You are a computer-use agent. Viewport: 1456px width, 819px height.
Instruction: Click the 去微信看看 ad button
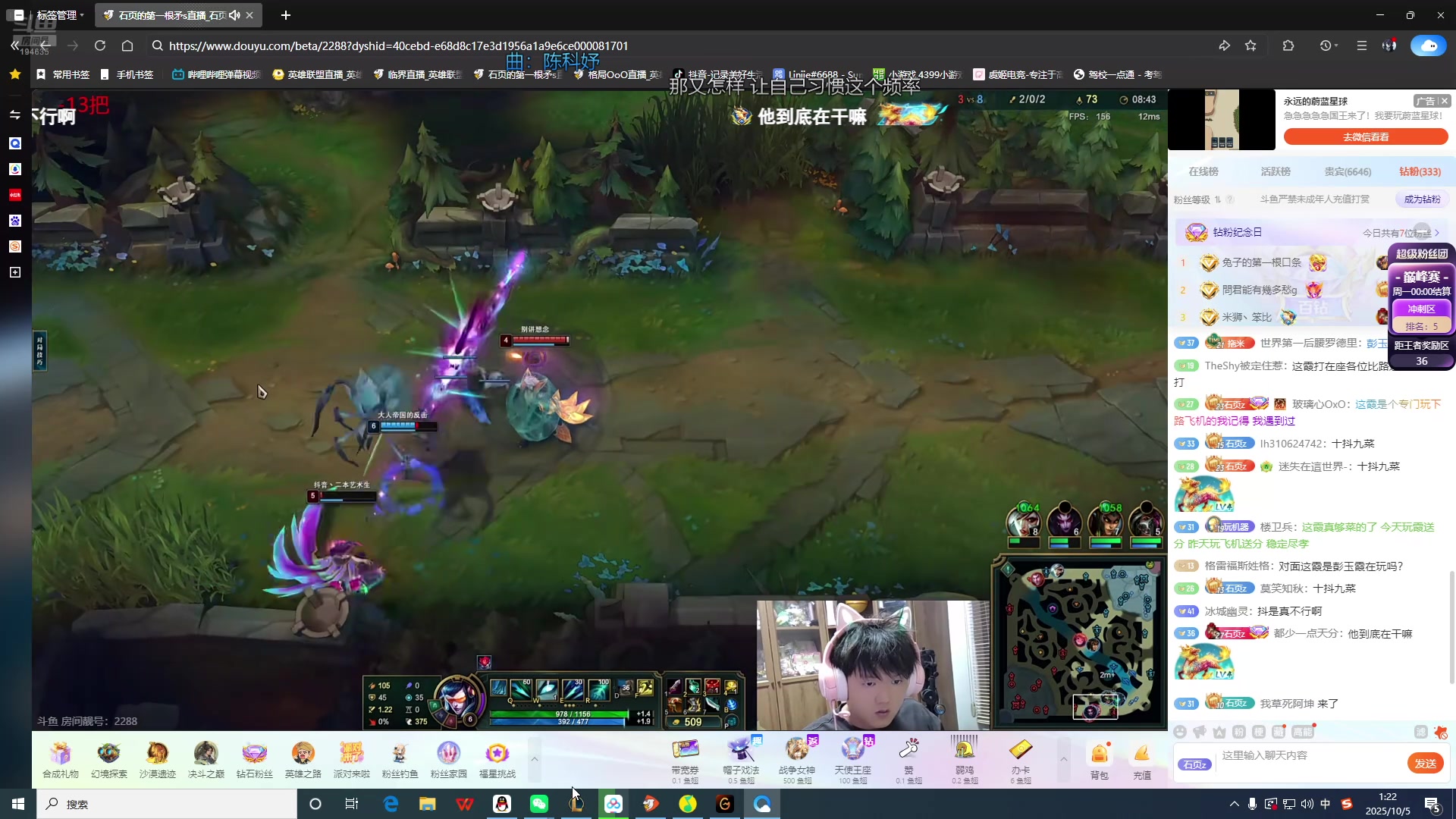(1366, 137)
